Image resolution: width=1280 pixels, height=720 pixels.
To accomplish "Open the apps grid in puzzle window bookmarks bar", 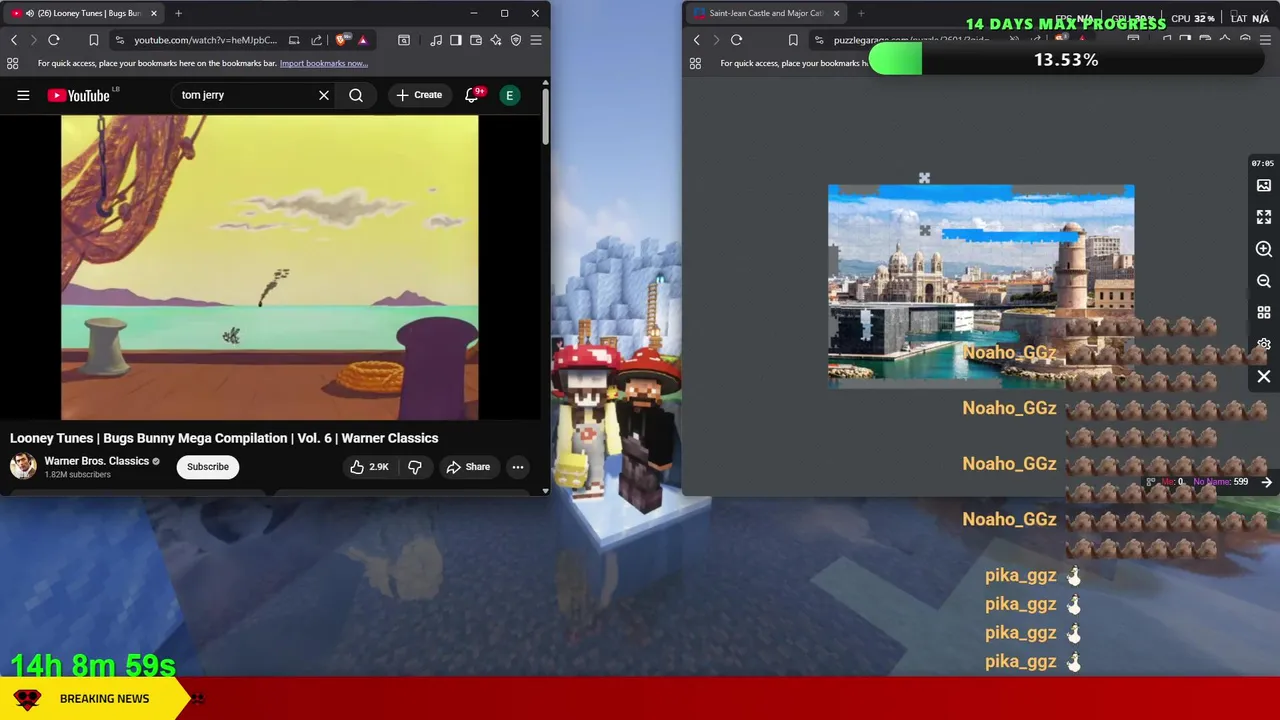I will [x=695, y=63].
